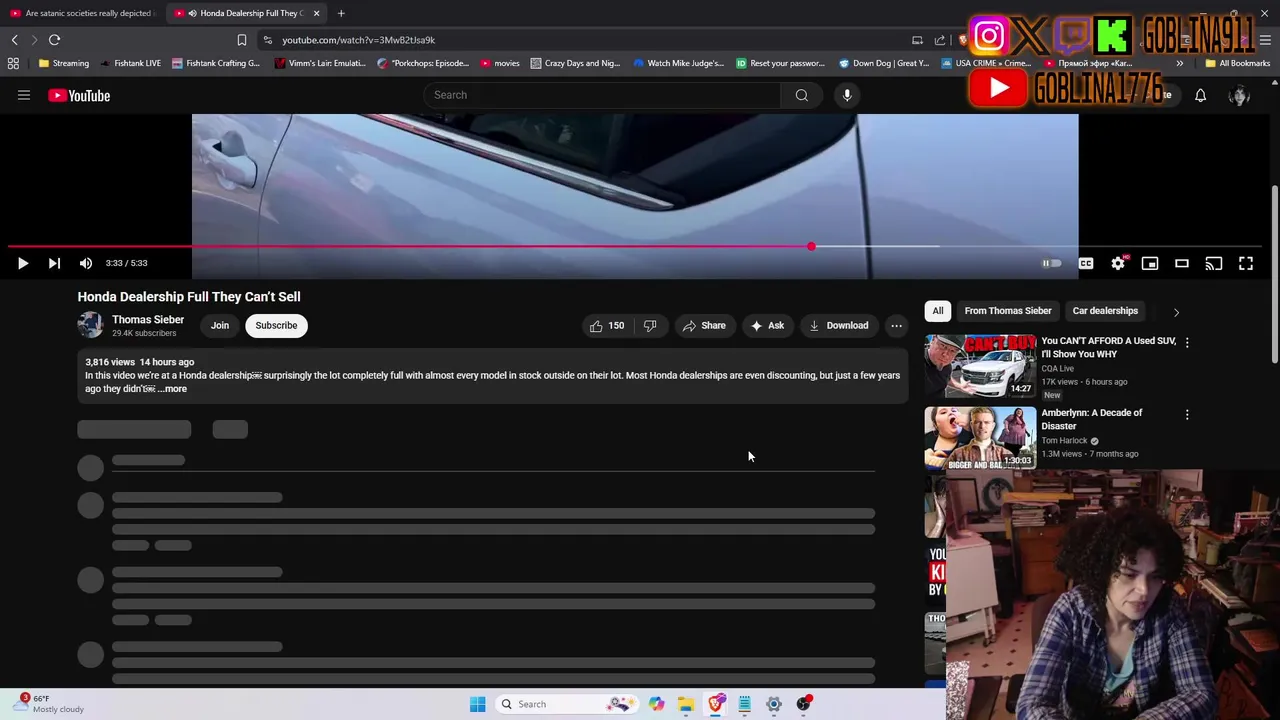Open Fishtank Crafting bookmark
This screenshot has width=1280, height=720.
pyautogui.click(x=215, y=63)
